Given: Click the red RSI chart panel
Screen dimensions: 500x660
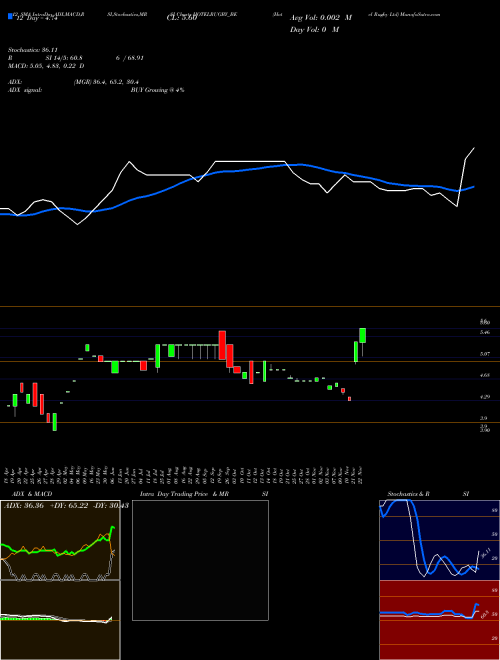Looking at the screenshot, I should tap(440, 620).
